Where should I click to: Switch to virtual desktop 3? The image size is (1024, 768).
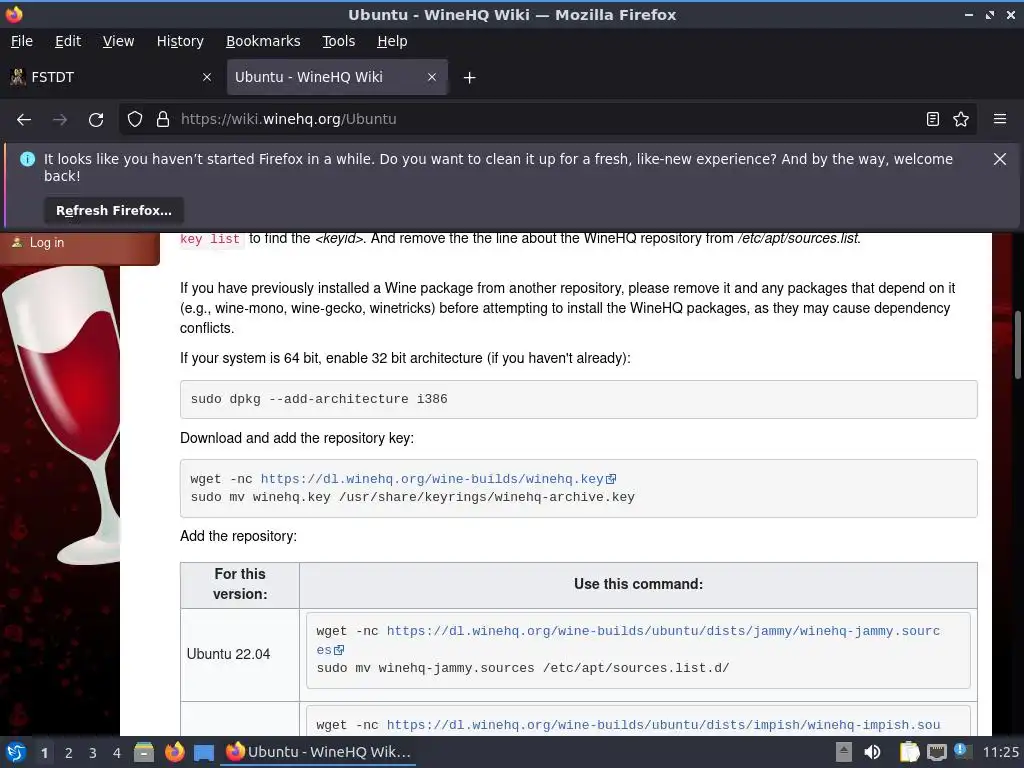tap(93, 753)
